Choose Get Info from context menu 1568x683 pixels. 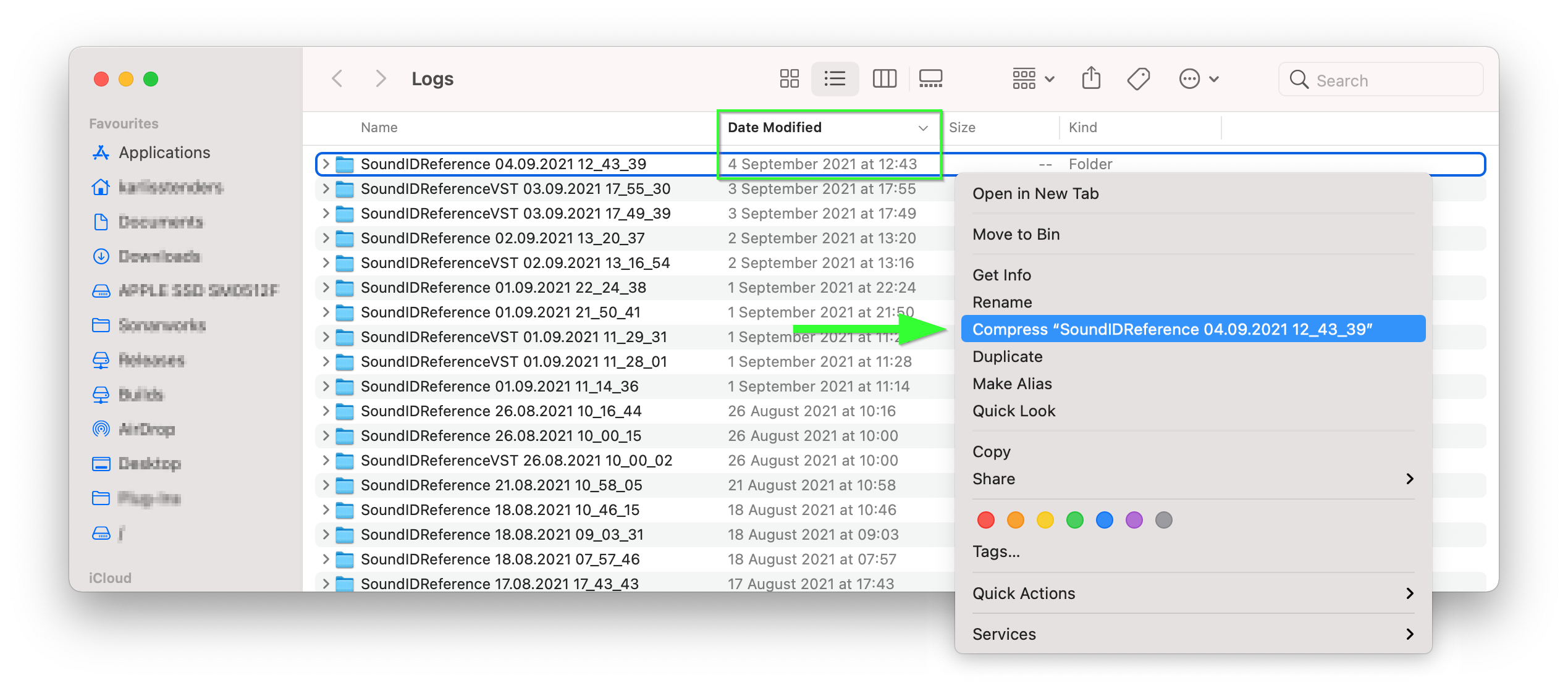click(1193, 275)
